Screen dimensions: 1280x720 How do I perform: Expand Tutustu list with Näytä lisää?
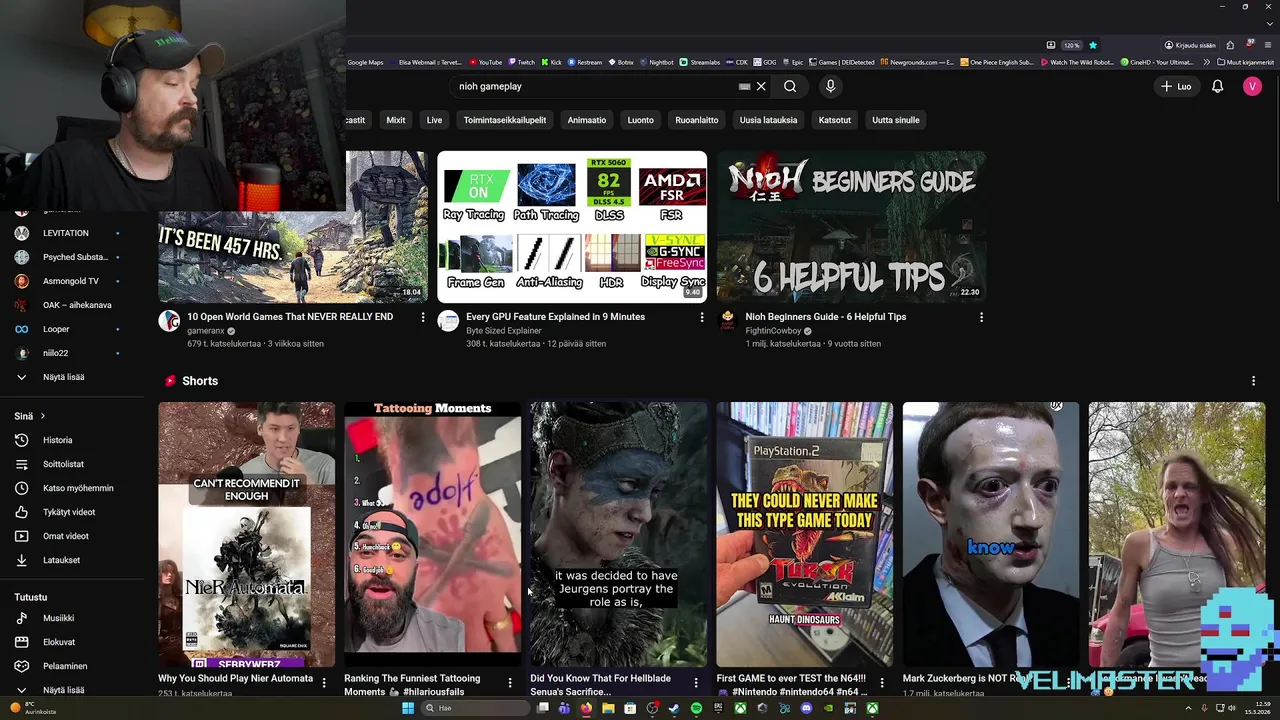[70, 690]
